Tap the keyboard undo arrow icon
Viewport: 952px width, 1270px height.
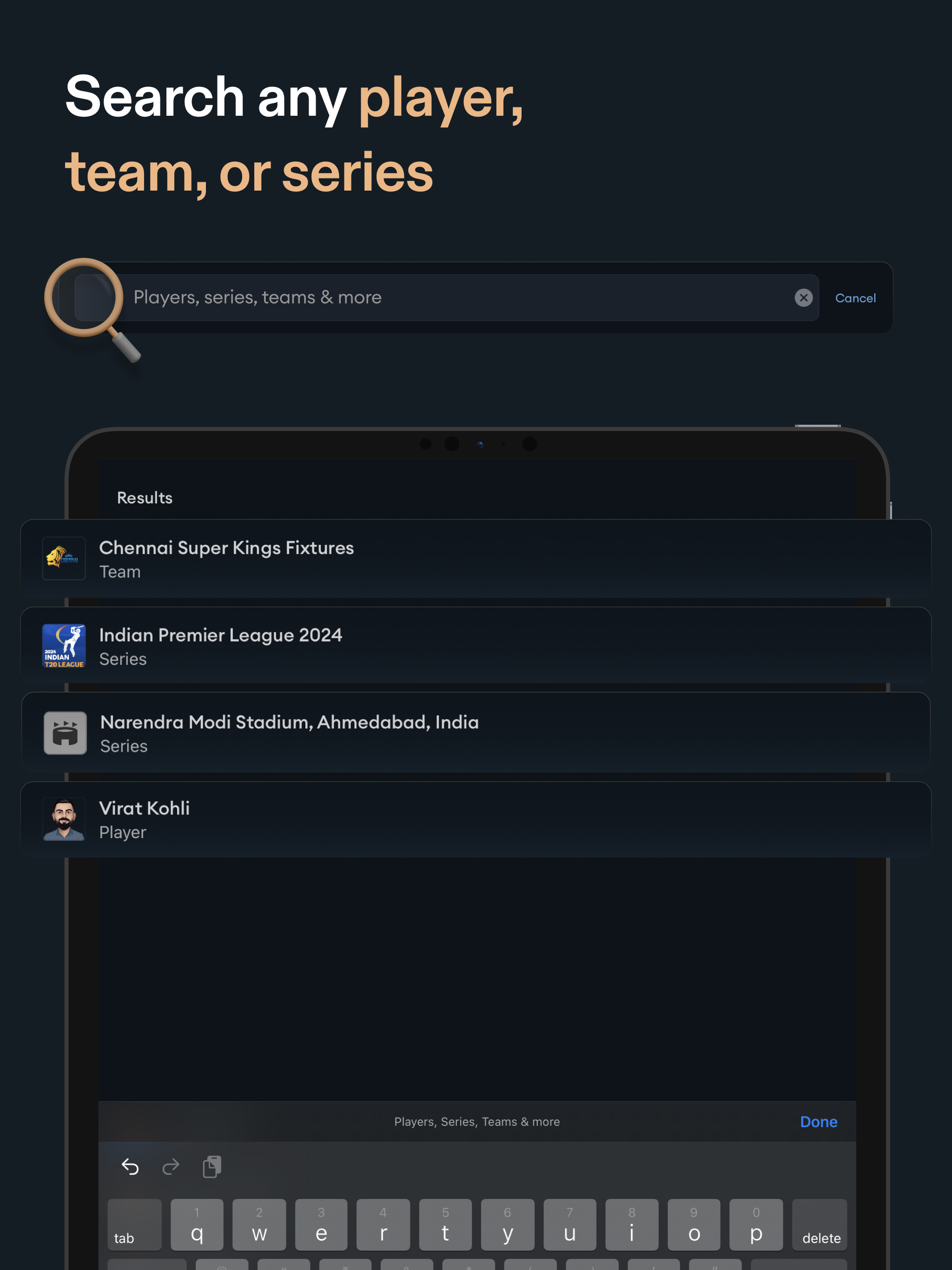(130, 1166)
